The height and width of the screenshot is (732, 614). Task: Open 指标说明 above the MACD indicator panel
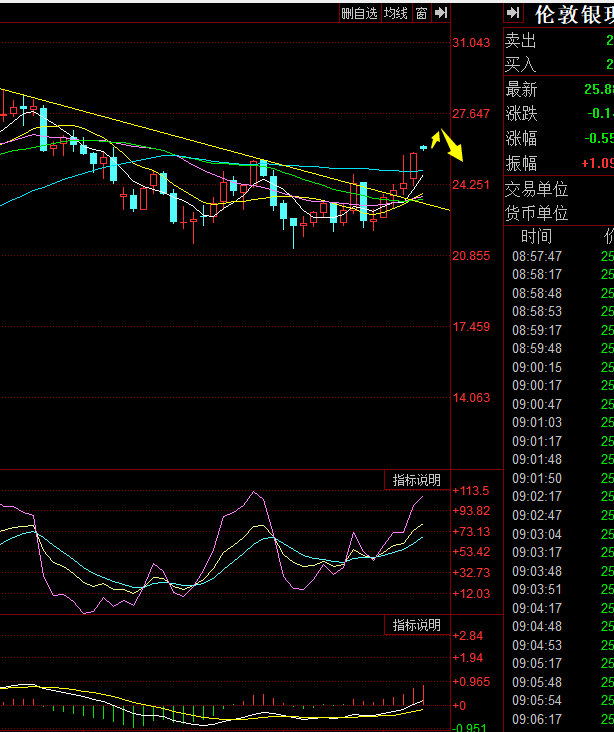point(416,625)
